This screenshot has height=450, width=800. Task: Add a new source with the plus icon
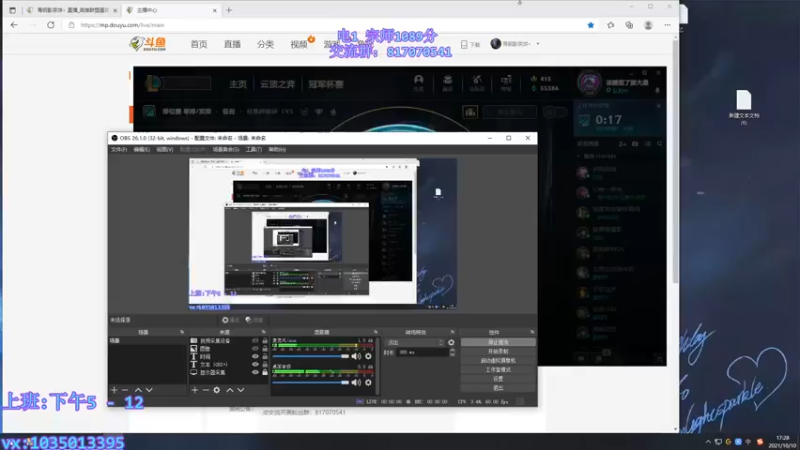click(x=195, y=390)
